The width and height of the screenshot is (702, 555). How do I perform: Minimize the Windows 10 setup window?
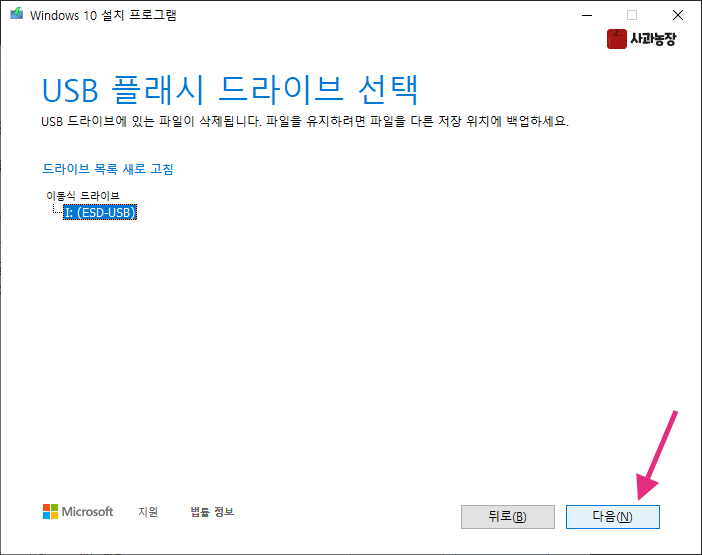[x=587, y=15]
